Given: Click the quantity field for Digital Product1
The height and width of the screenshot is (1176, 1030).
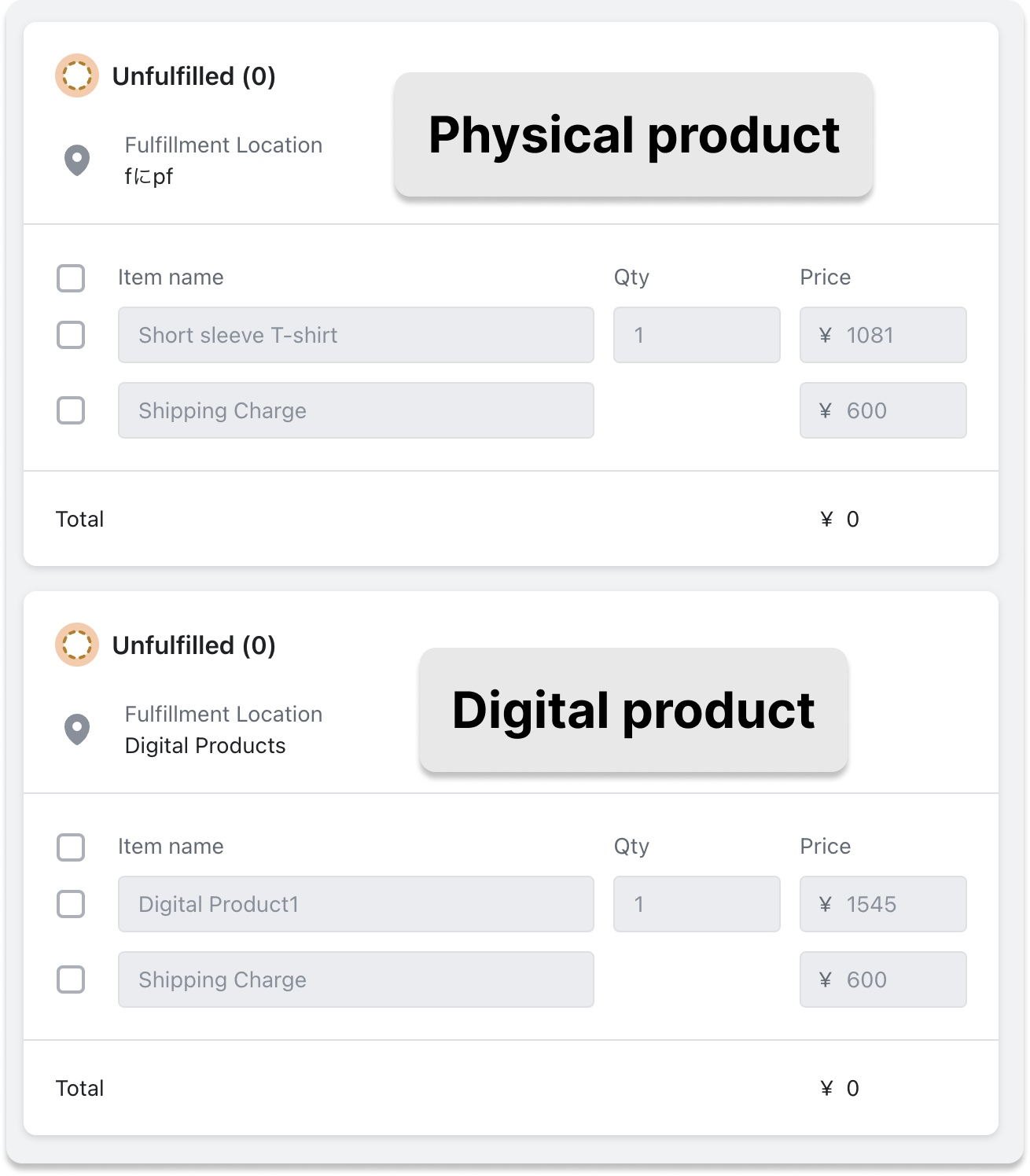Looking at the screenshot, I should (x=697, y=904).
